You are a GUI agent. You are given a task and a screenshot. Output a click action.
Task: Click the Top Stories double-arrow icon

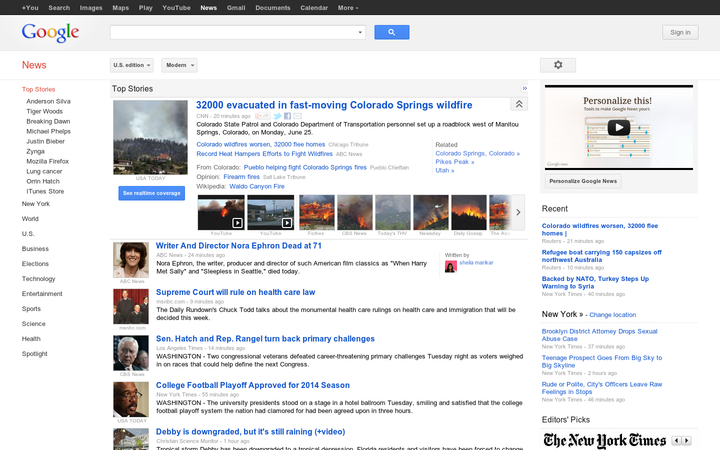pyautogui.click(x=524, y=88)
